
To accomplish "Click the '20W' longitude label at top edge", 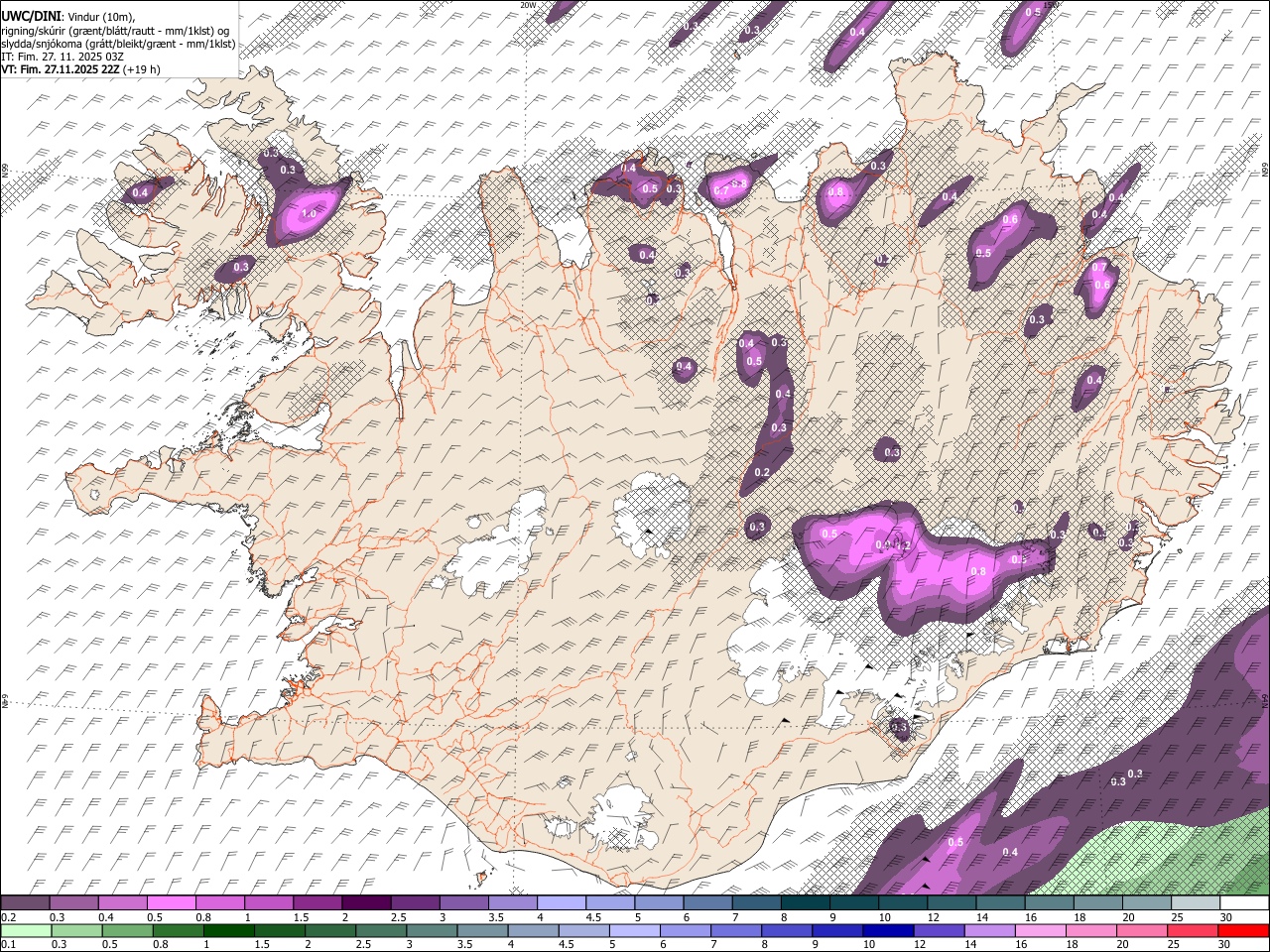I will tap(529, 5).
